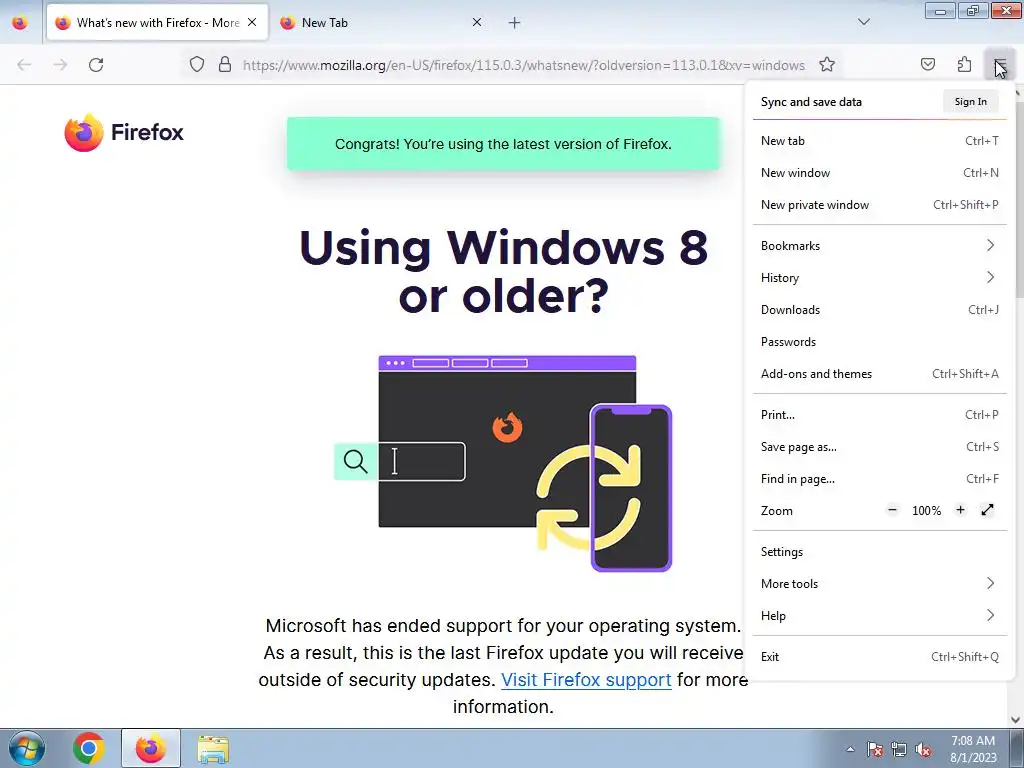Open Downloads from the menu
The width and height of the screenshot is (1024, 768).
coord(880,310)
